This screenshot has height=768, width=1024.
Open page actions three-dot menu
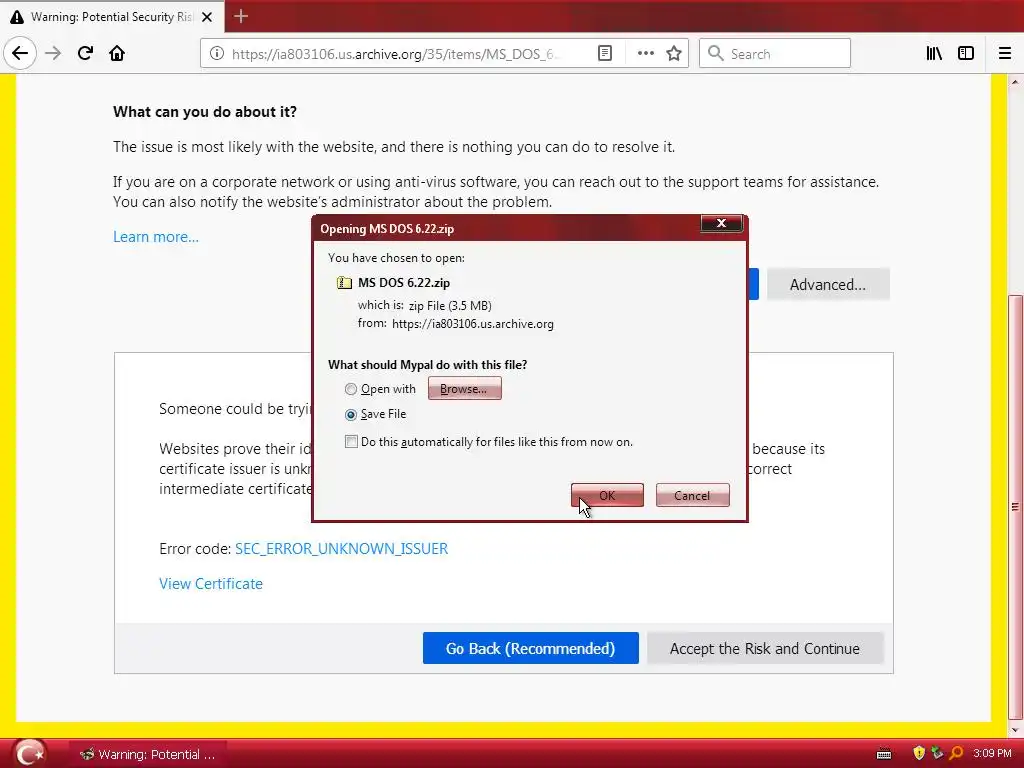point(645,54)
